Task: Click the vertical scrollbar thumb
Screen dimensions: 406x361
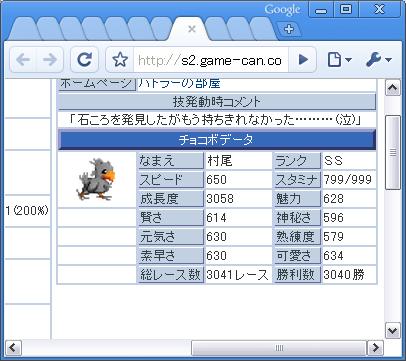Action: pos(393,153)
